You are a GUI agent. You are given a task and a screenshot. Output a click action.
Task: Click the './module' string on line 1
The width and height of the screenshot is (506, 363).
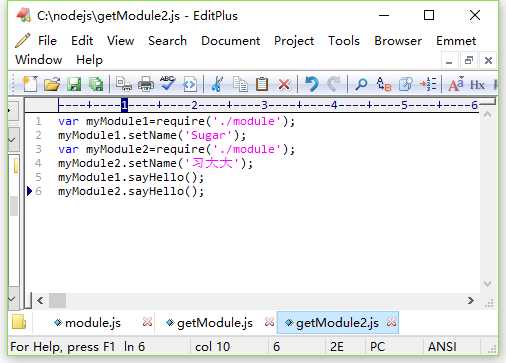(247, 121)
